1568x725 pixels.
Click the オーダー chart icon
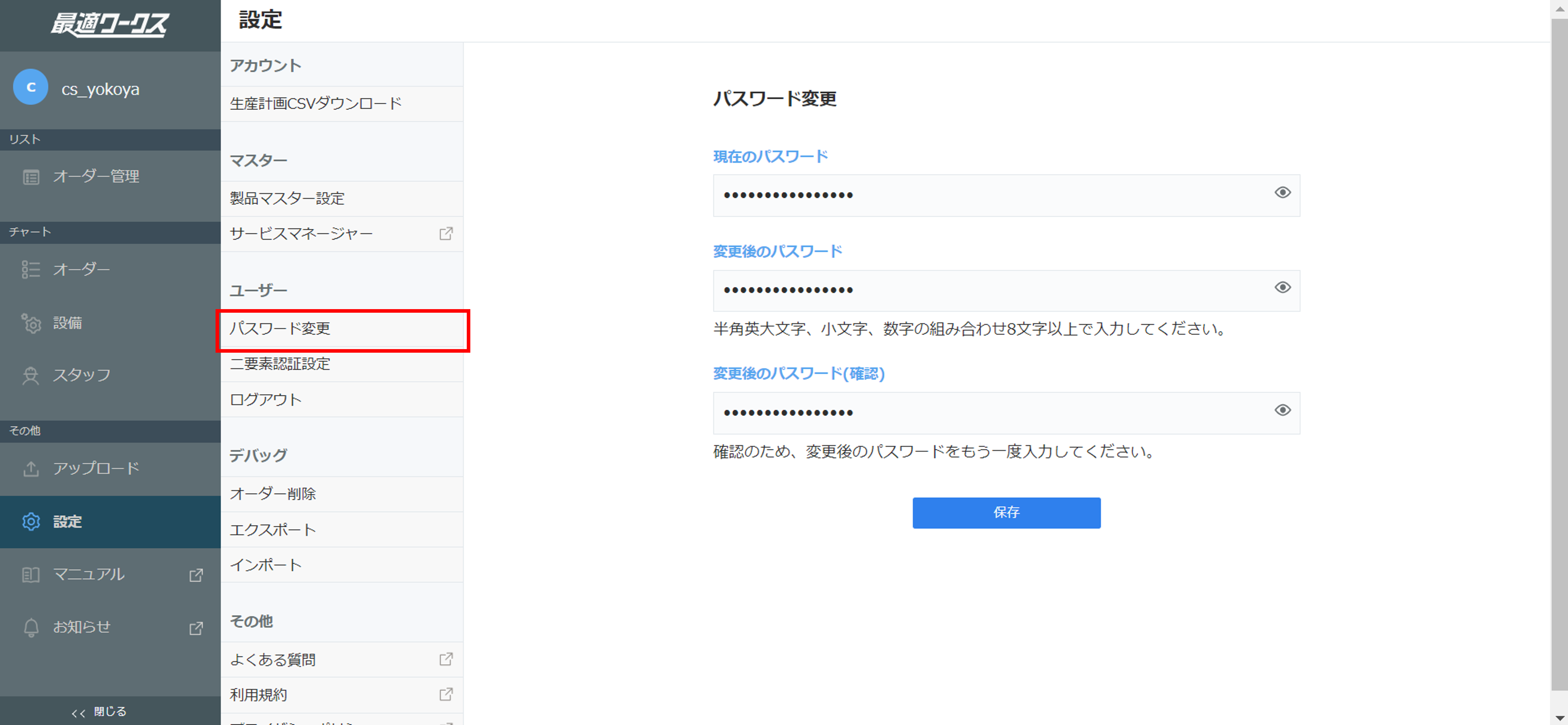coord(31,269)
